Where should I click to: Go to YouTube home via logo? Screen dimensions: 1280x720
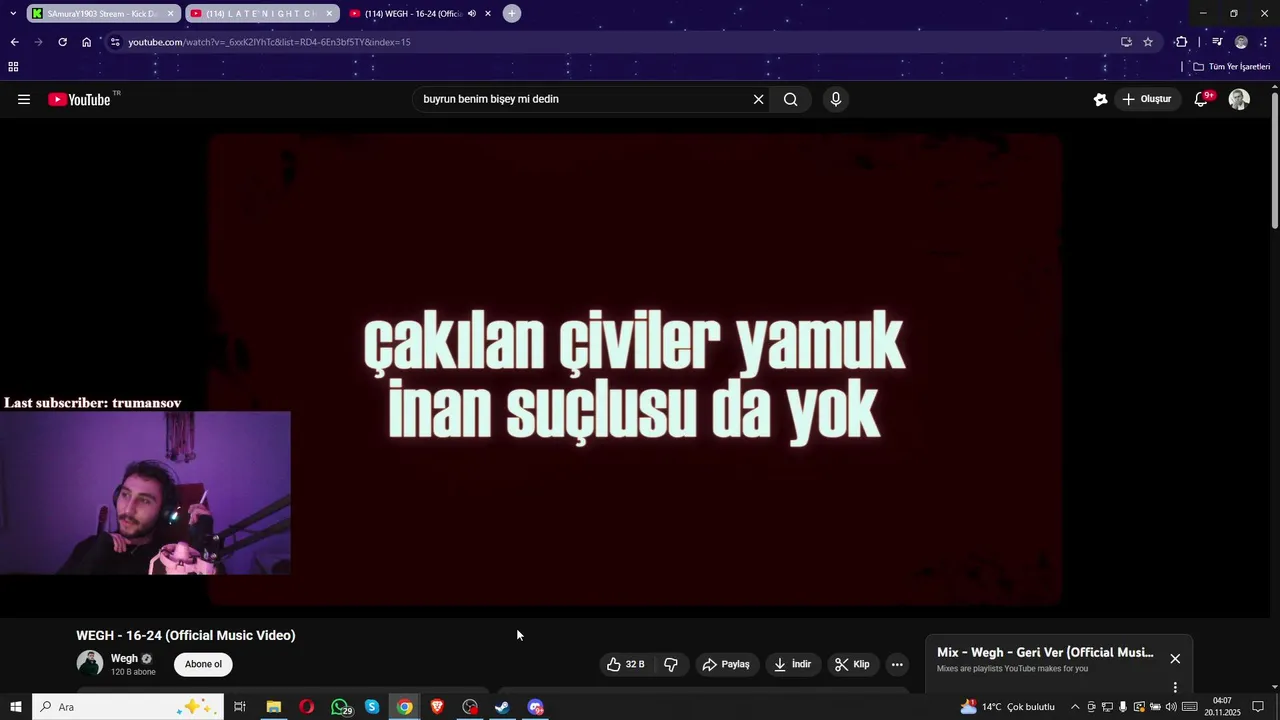coord(79,99)
